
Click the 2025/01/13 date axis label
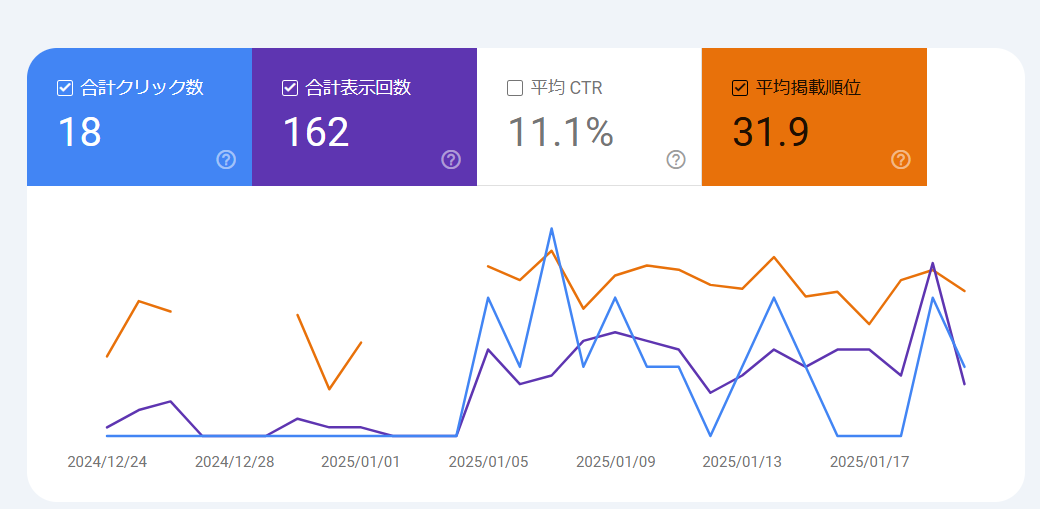click(x=742, y=462)
